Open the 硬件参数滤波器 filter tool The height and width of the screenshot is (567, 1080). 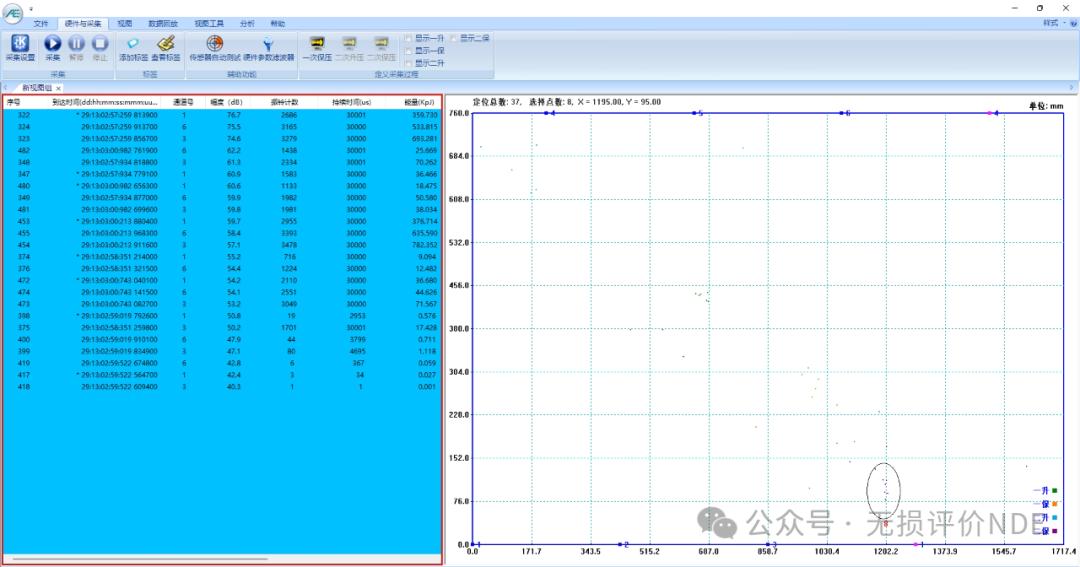(x=268, y=47)
